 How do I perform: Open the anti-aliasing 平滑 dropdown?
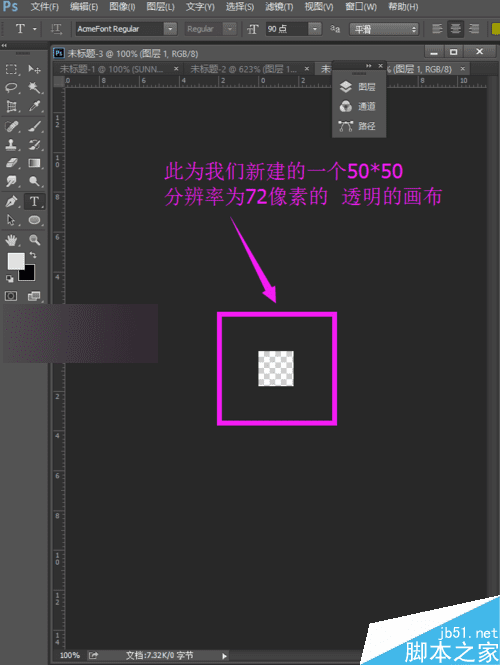click(384, 29)
